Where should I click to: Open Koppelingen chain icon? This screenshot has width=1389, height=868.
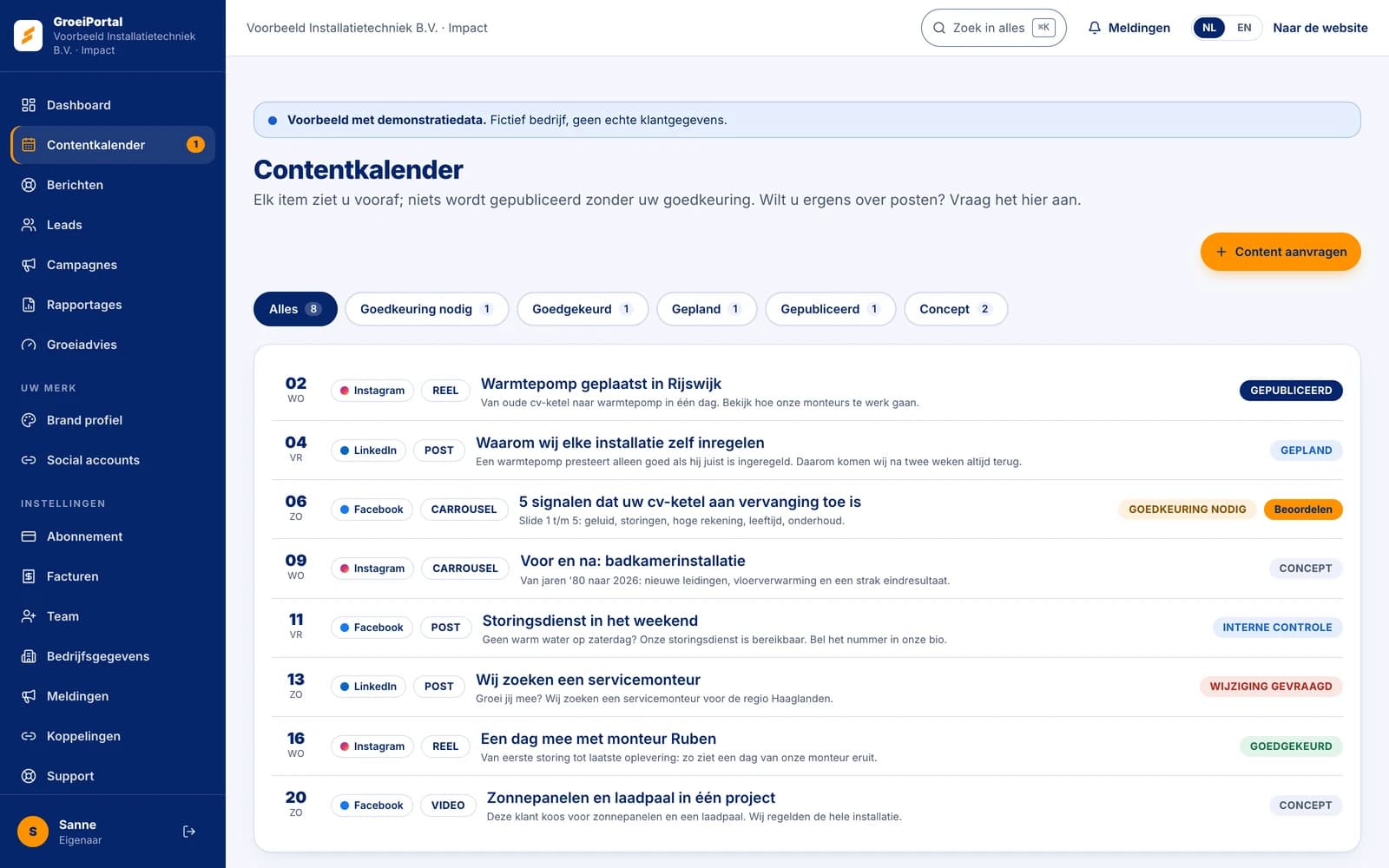tap(29, 736)
